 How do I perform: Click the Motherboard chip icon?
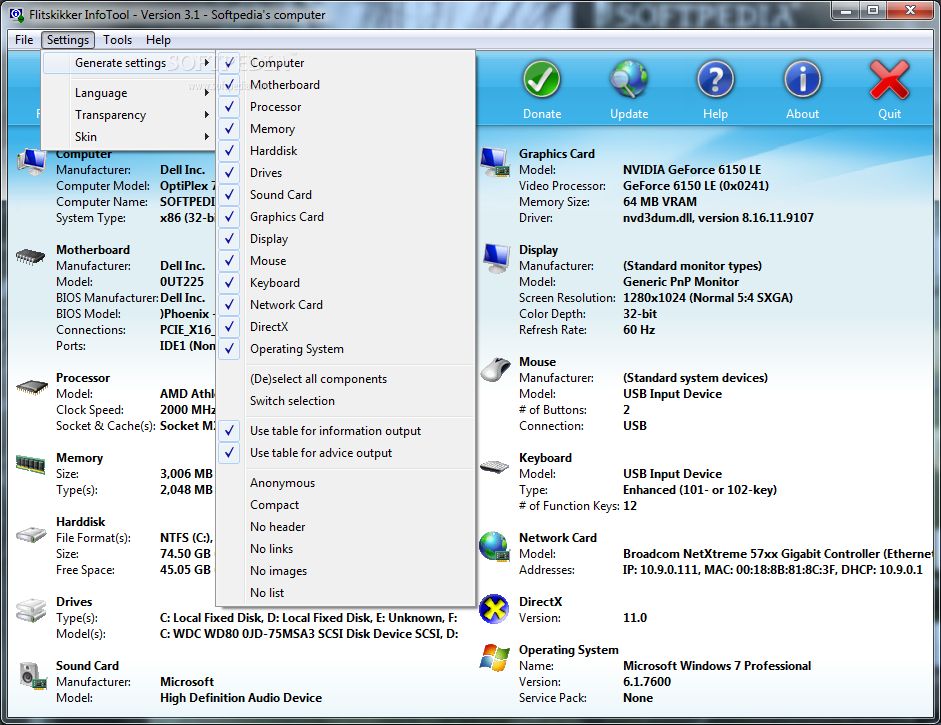pos(31,256)
